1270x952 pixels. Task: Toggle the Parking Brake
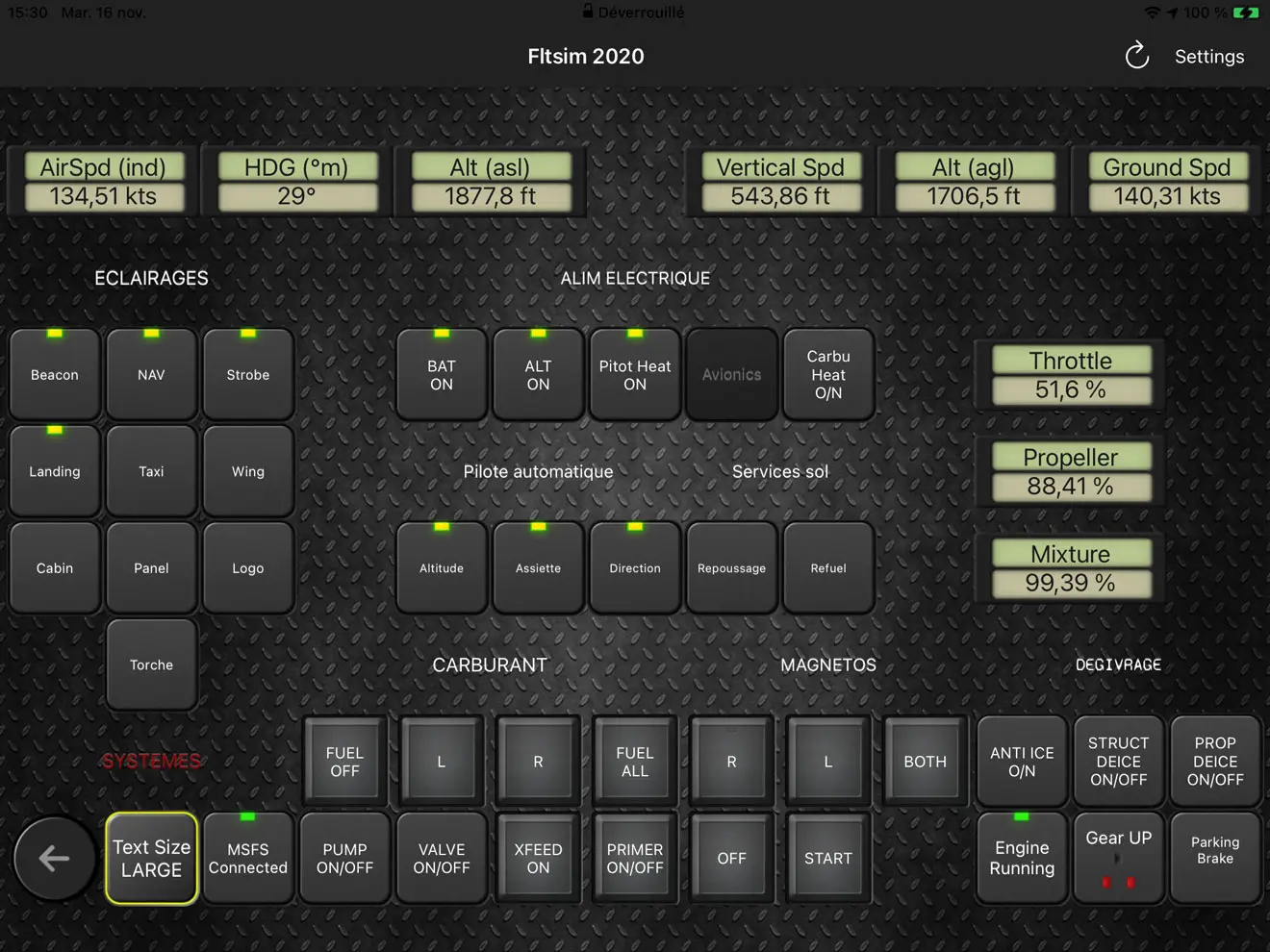[x=1215, y=858]
